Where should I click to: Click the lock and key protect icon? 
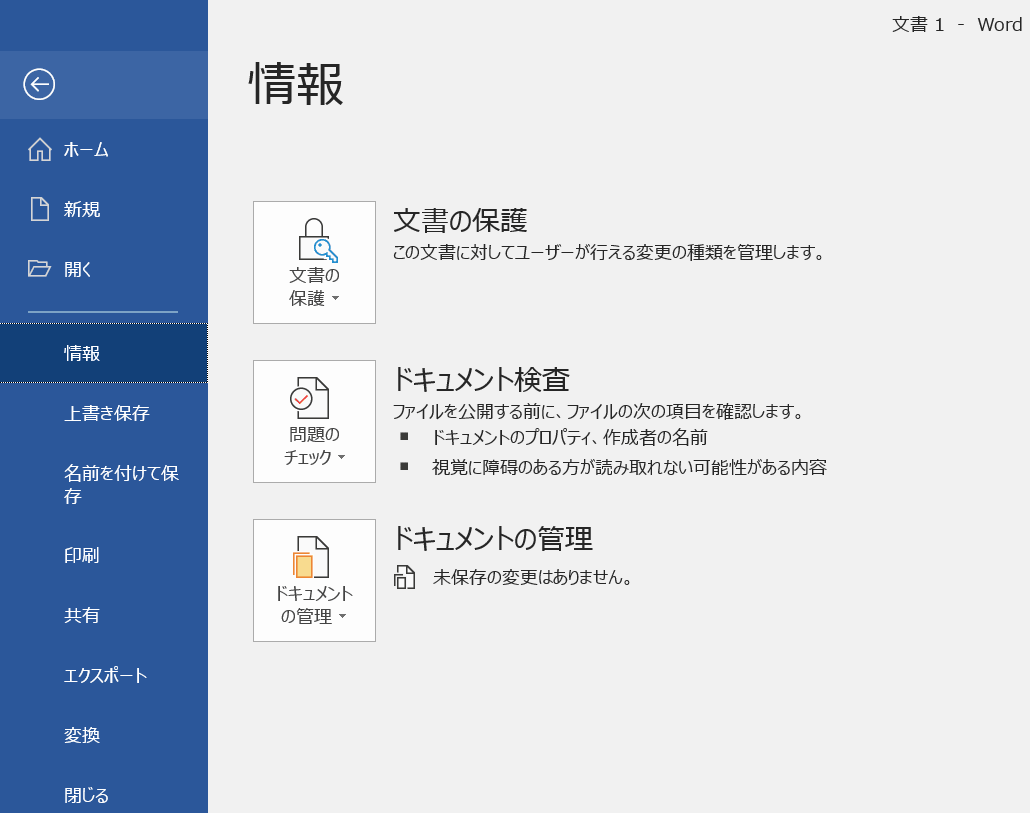[316, 240]
